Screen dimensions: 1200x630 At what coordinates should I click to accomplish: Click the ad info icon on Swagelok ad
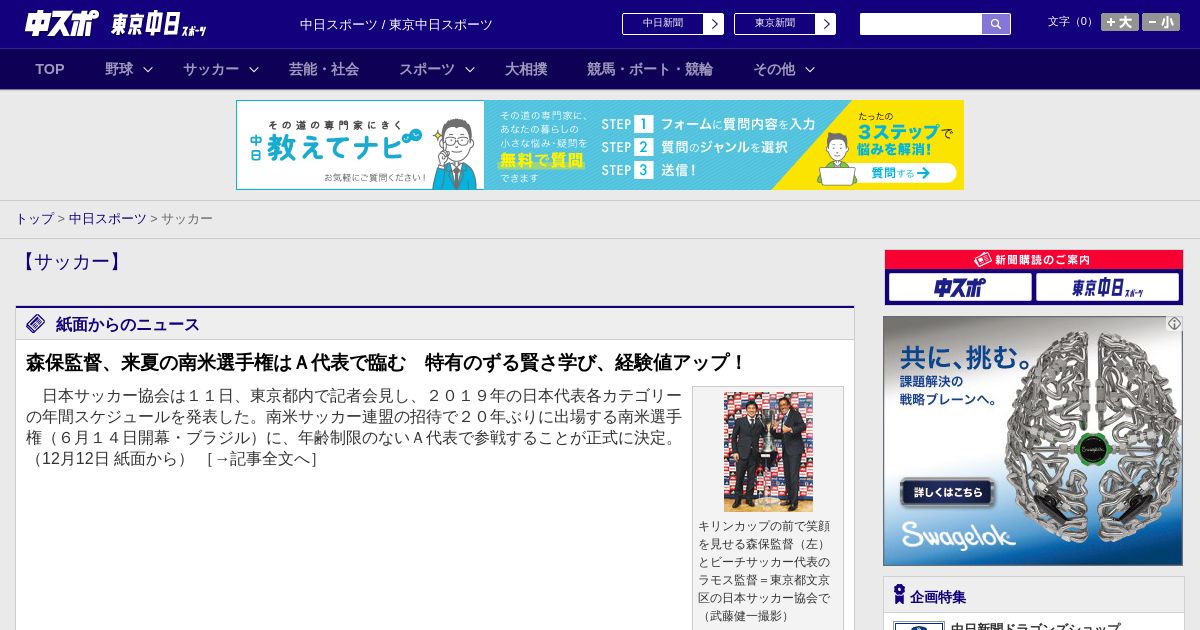click(x=1174, y=324)
